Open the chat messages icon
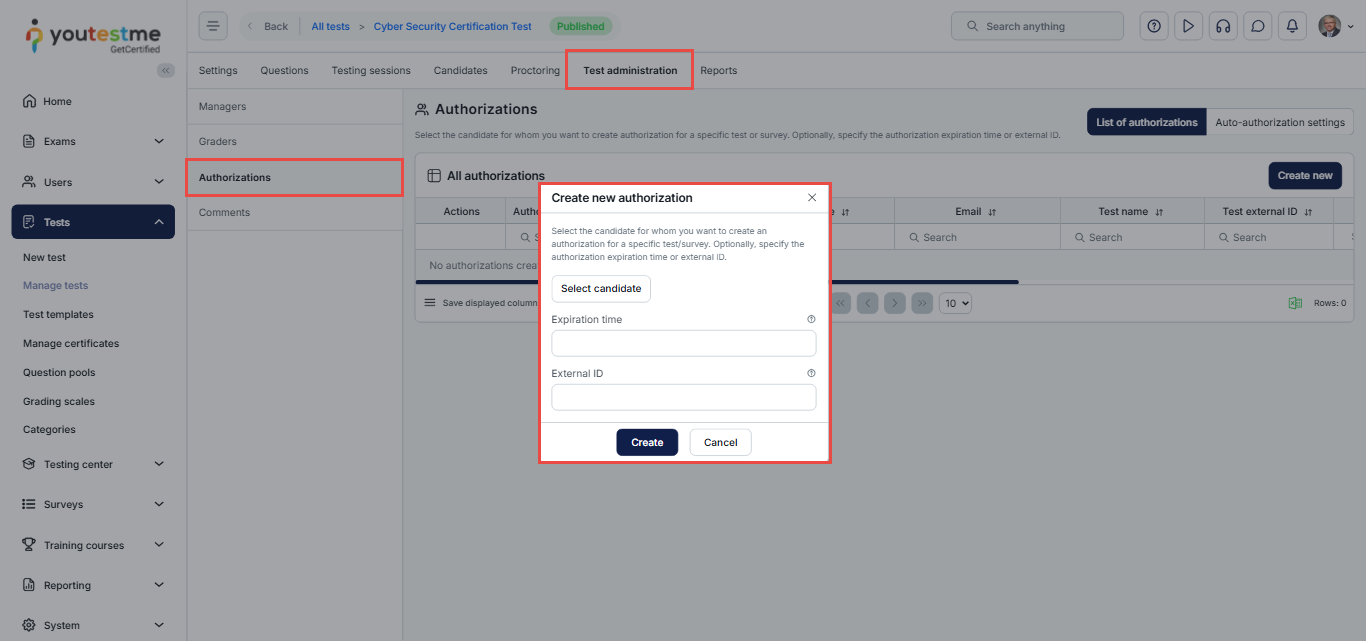 [x=1258, y=26]
